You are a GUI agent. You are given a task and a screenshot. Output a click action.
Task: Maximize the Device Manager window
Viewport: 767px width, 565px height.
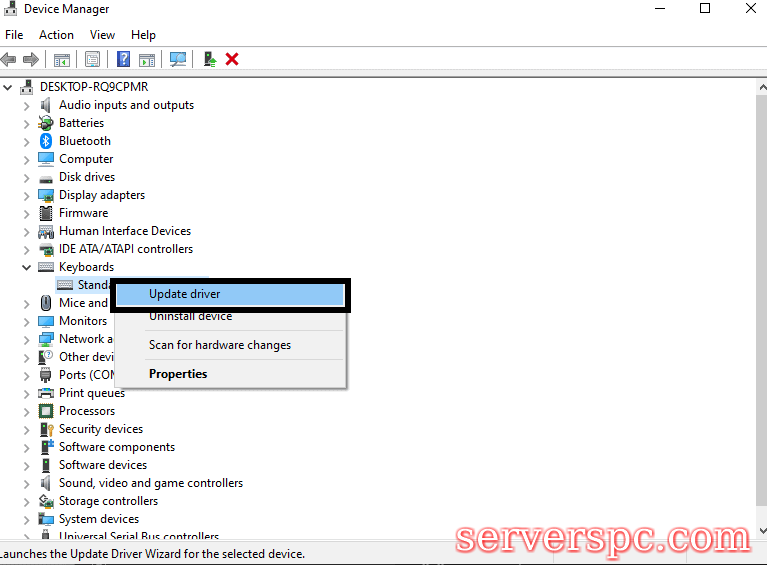[705, 8]
